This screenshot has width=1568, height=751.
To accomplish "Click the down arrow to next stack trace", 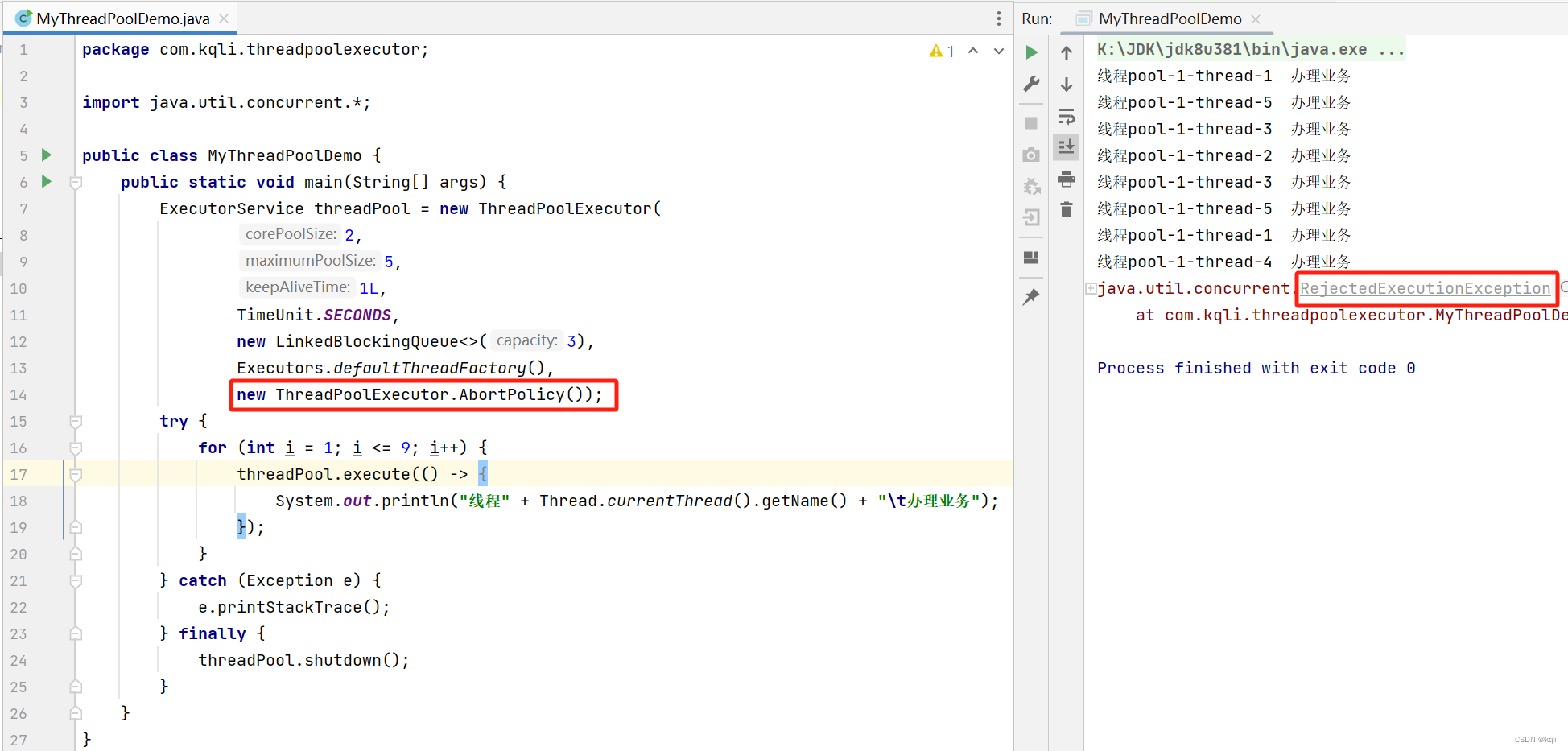I will pyautogui.click(x=1067, y=84).
